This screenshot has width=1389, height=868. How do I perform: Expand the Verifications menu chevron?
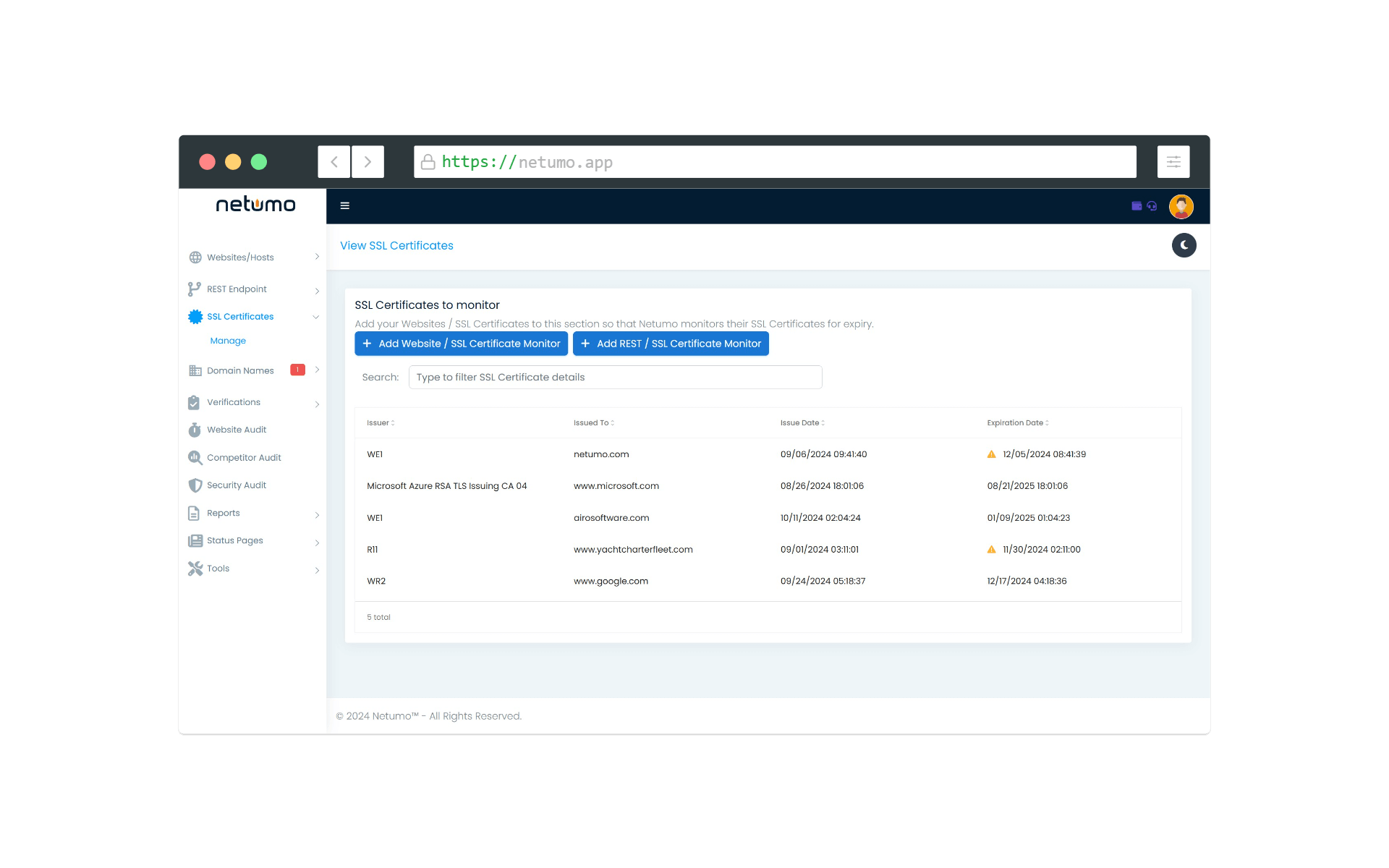click(x=317, y=404)
